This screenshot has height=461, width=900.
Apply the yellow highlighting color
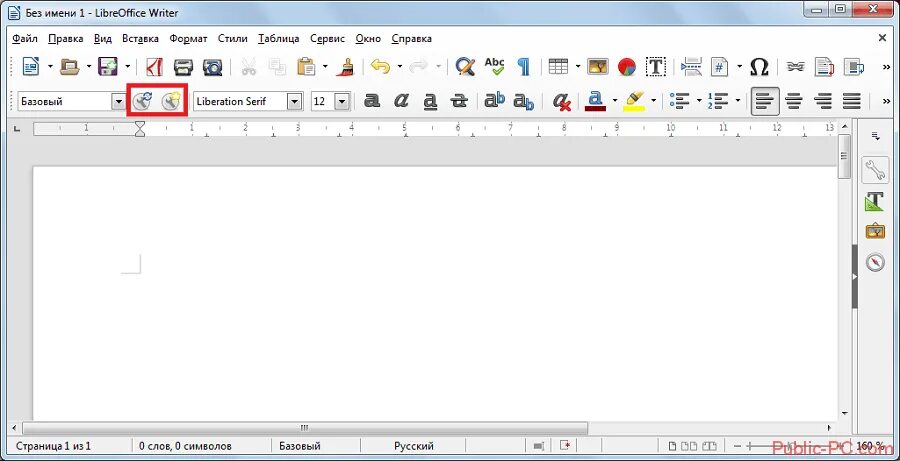tap(634, 102)
